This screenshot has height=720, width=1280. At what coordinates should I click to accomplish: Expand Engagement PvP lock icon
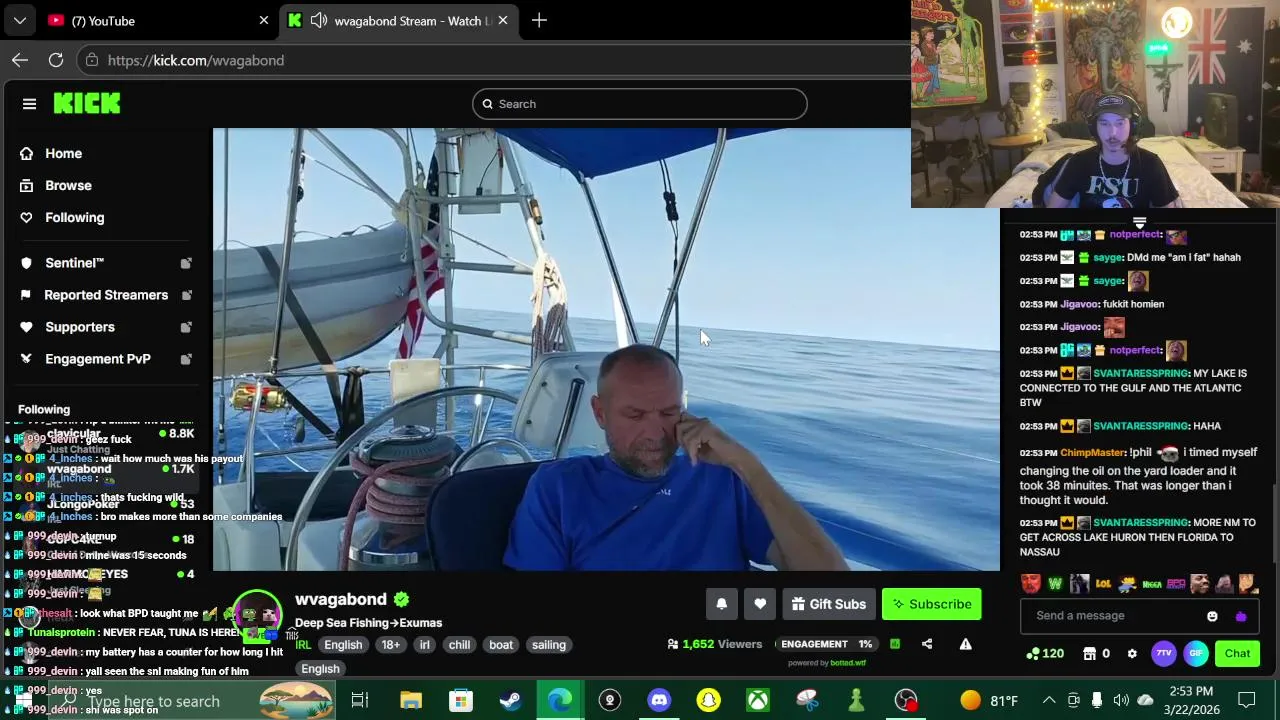pos(186,359)
